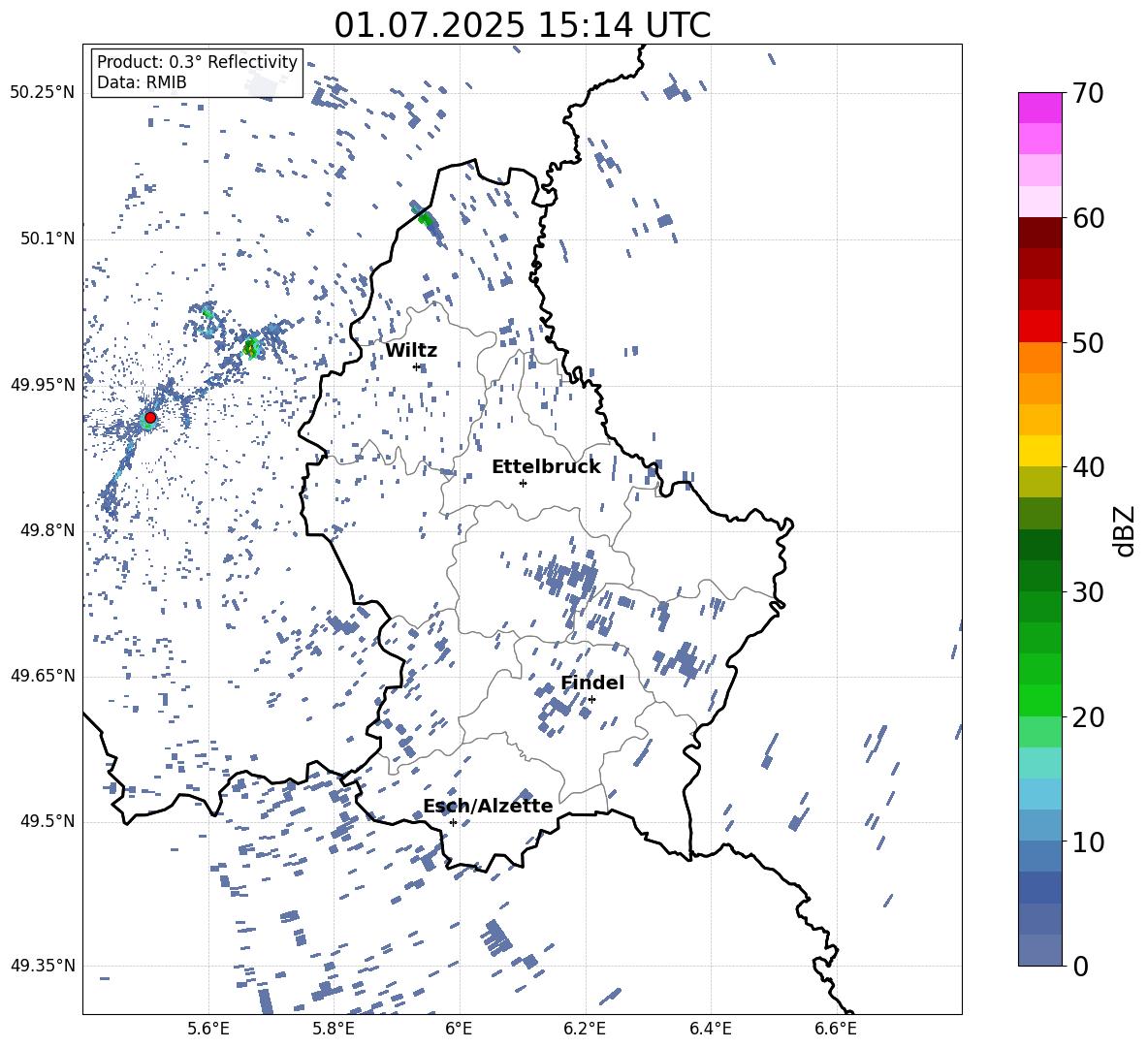This screenshot has height=1048, width=1148.
Task: Click the Ettelbruck city label
Action: 546,467
